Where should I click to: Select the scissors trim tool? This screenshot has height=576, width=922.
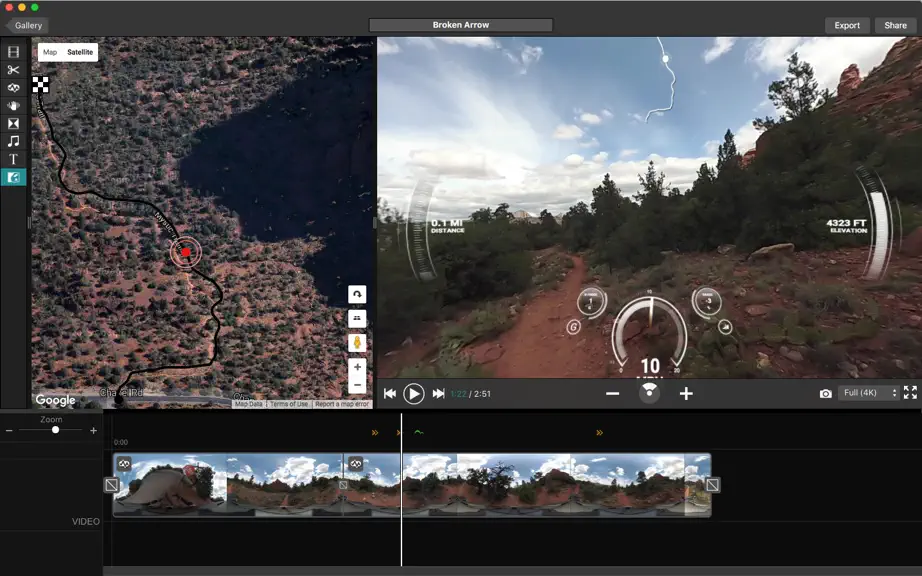[x=13, y=70]
